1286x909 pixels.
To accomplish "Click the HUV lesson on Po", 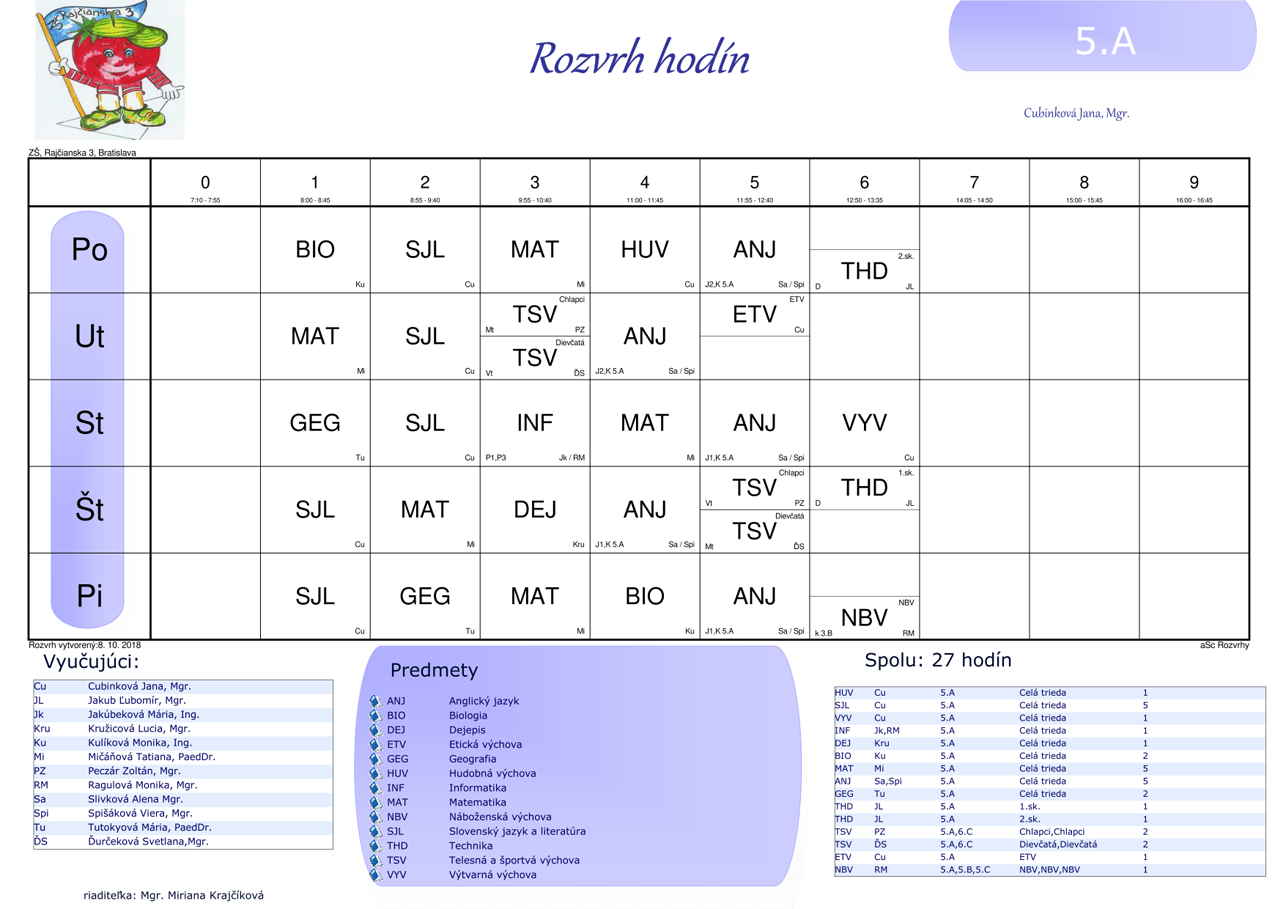I will coord(645,250).
